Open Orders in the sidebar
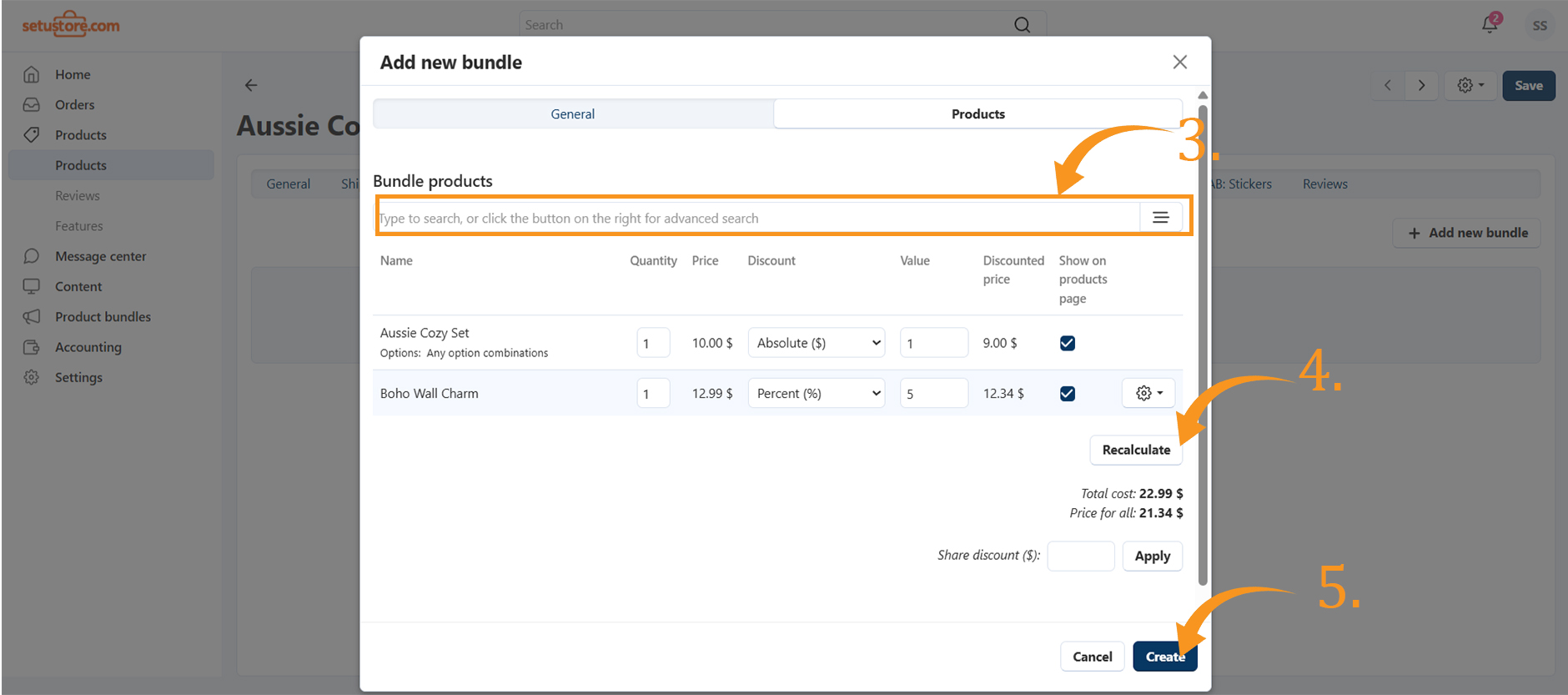The width and height of the screenshot is (1568, 695). click(x=74, y=104)
